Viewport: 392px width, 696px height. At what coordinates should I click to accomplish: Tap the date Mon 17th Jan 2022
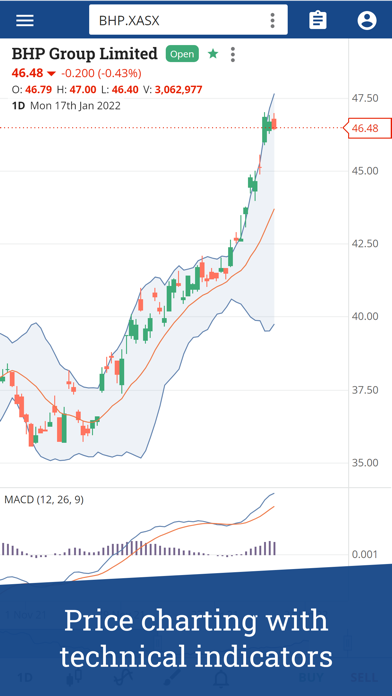tap(75, 106)
